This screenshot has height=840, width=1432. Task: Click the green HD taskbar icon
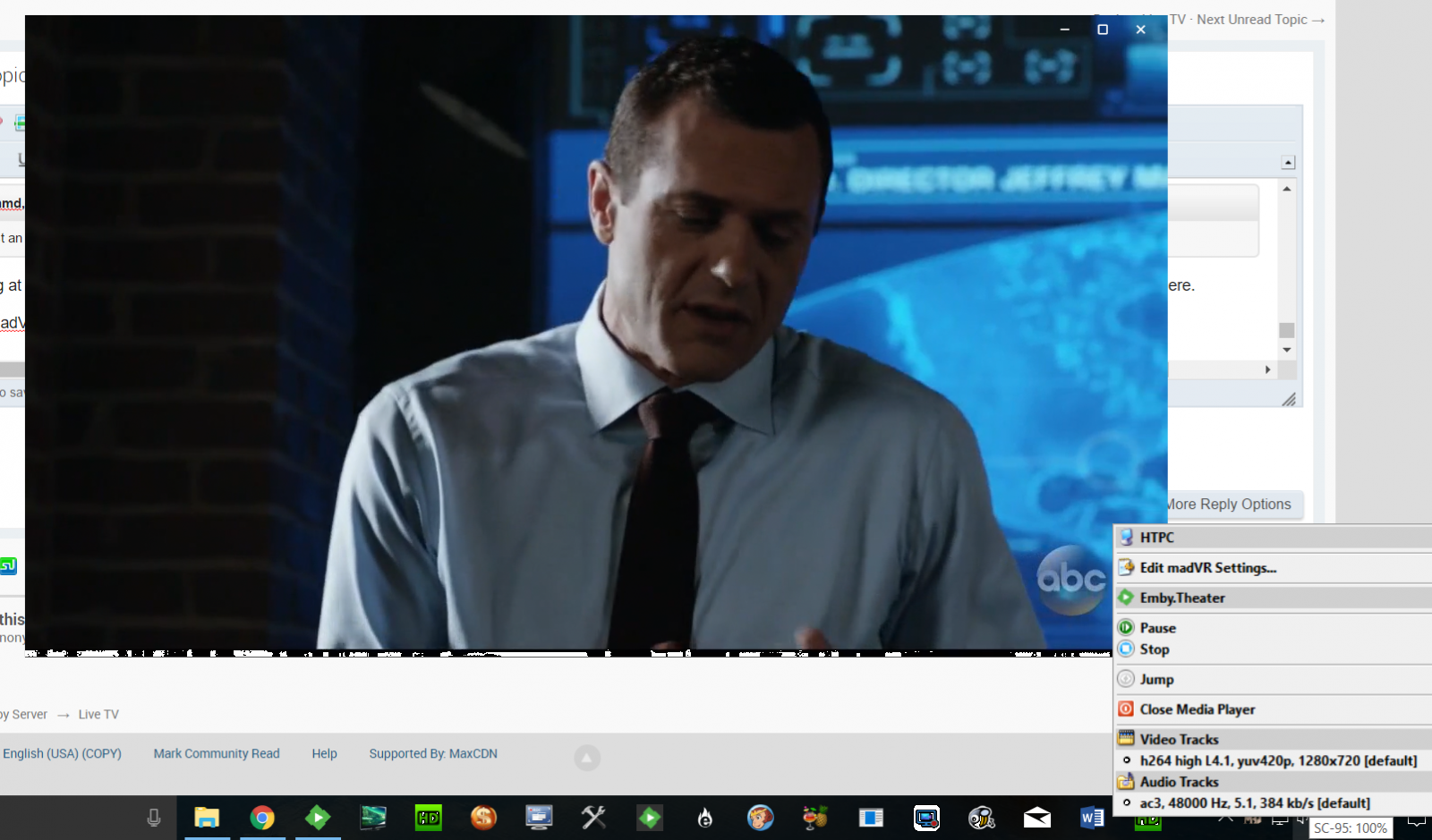pyautogui.click(x=429, y=818)
